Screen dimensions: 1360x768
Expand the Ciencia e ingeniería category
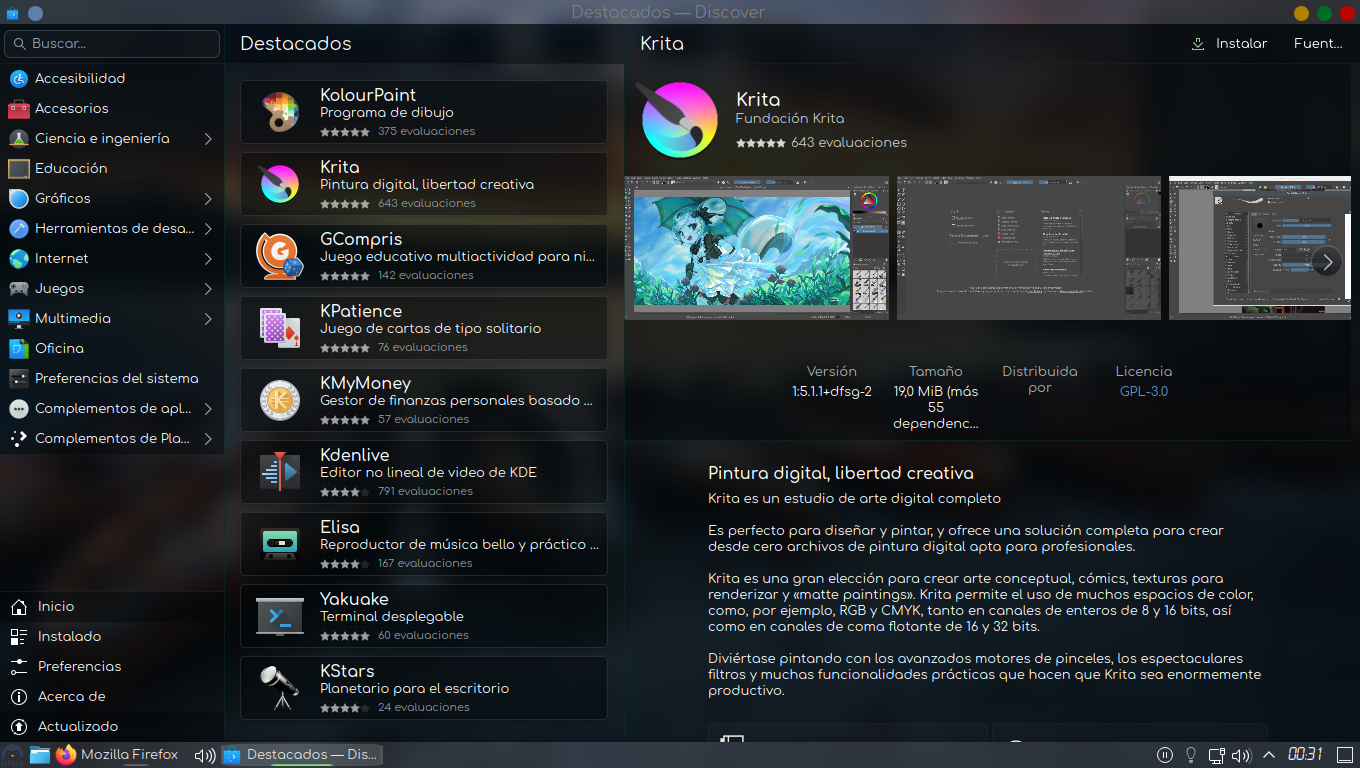click(208, 139)
